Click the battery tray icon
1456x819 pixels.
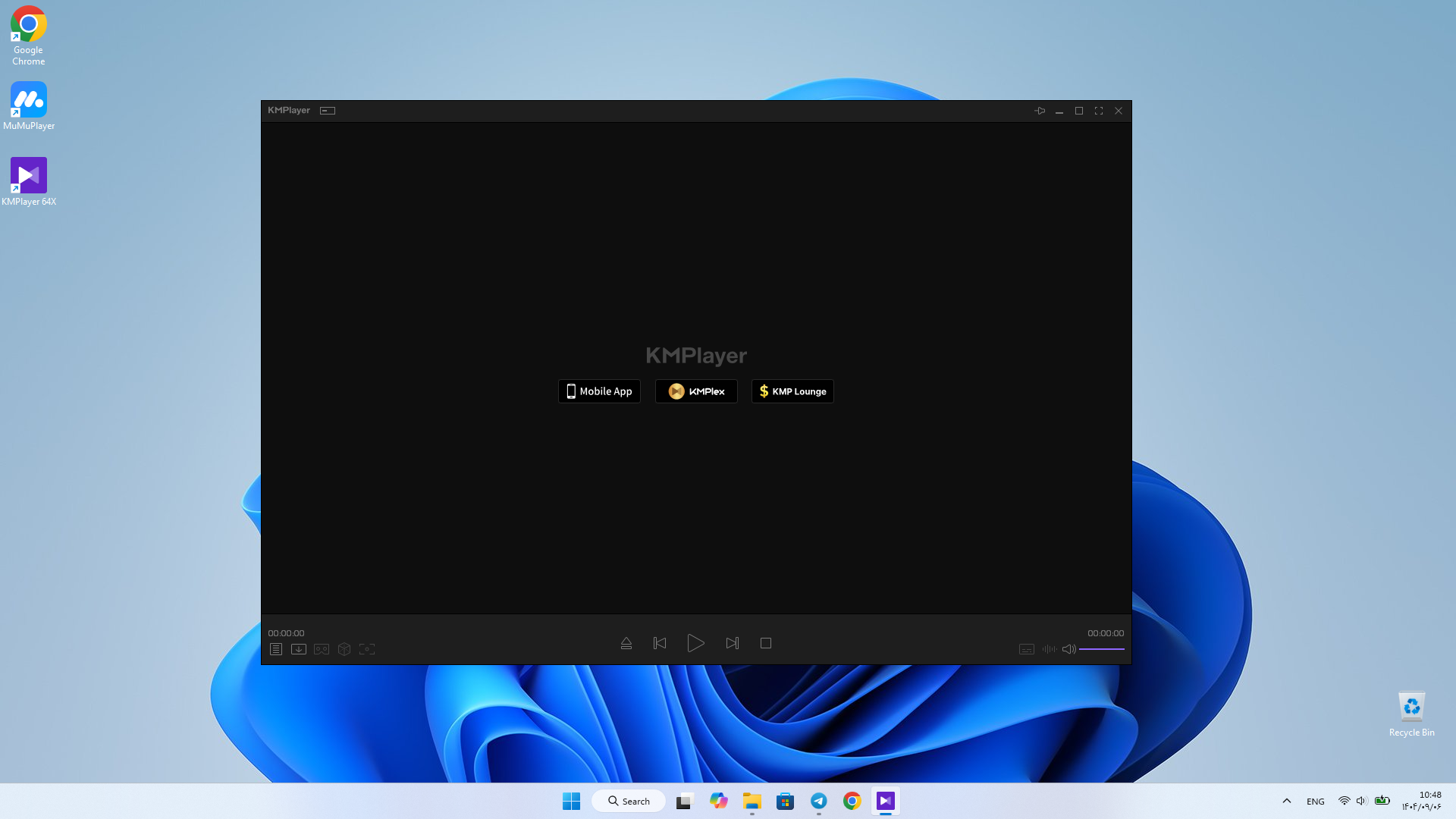[x=1382, y=801]
